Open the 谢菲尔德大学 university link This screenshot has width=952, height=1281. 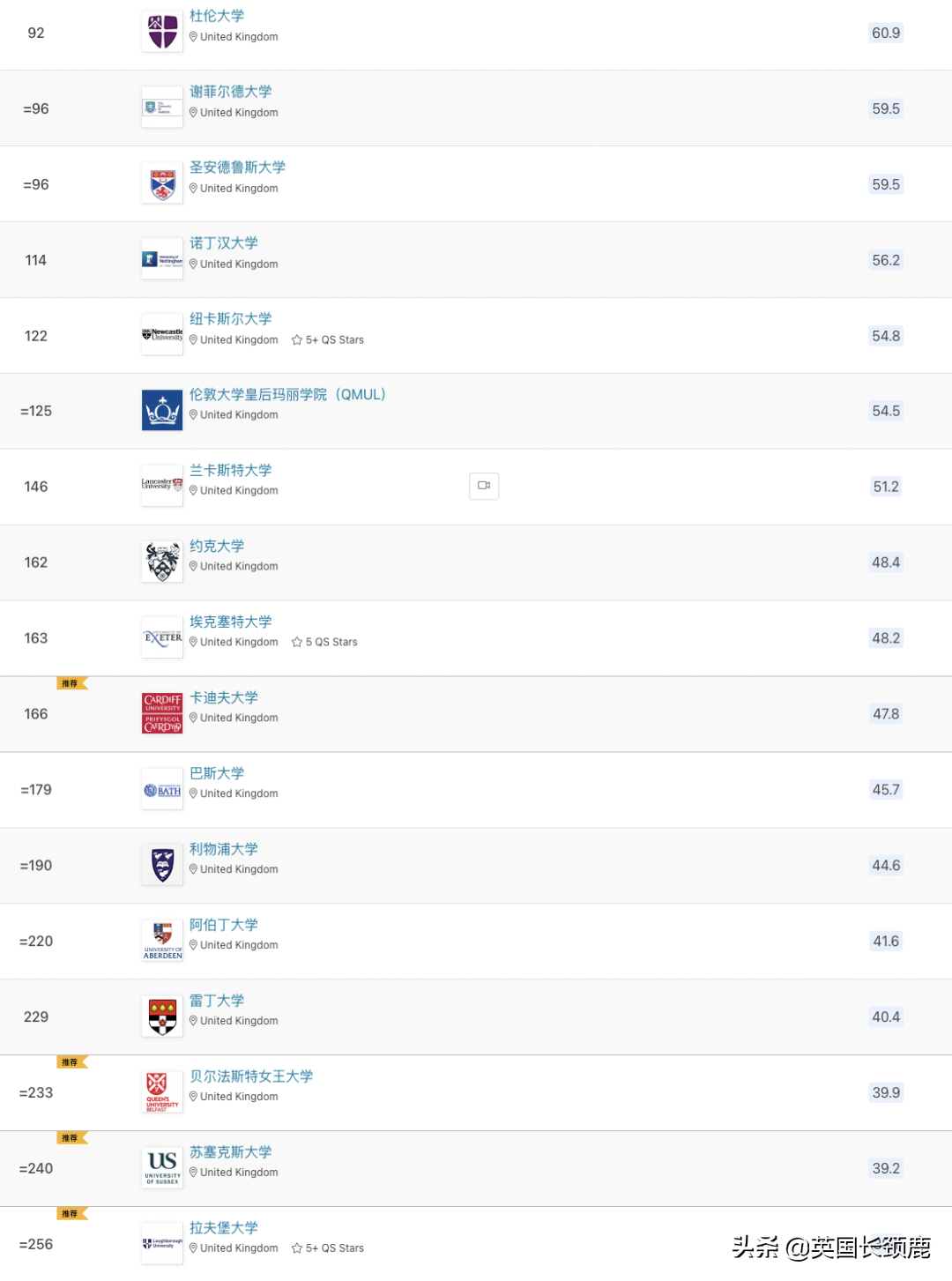coord(231,92)
